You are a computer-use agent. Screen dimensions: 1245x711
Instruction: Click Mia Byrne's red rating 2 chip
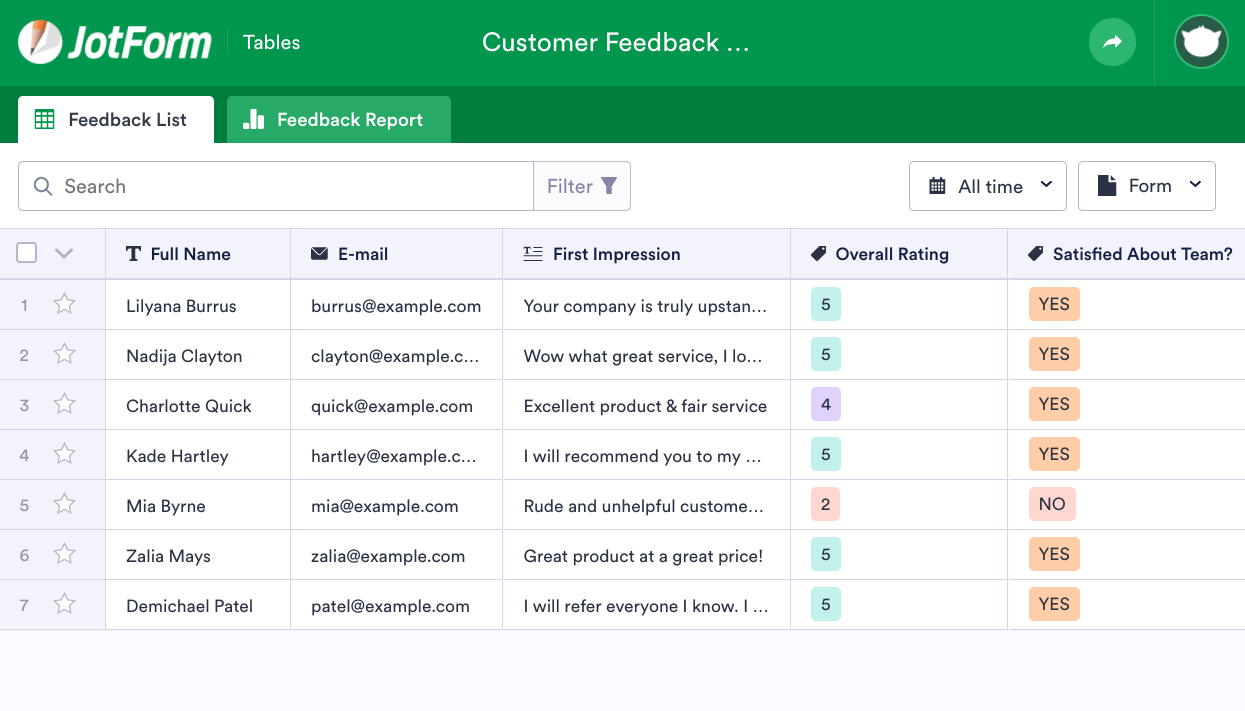pyautogui.click(x=825, y=504)
